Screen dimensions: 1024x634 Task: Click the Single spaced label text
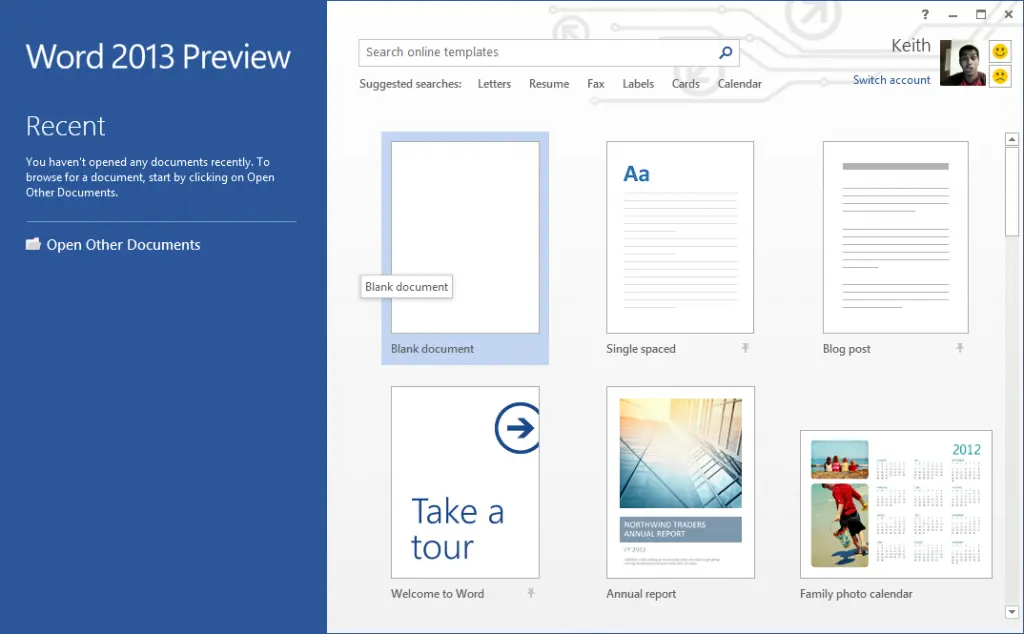click(x=641, y=349)
